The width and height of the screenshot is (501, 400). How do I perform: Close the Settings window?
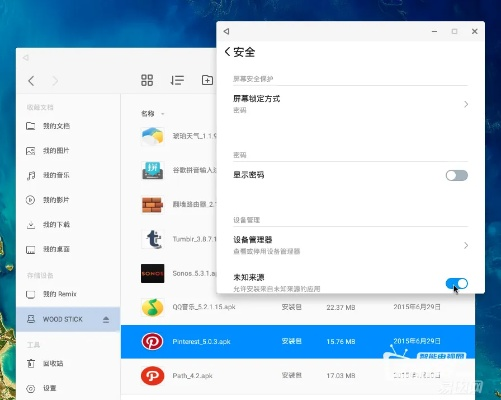click(x=475, y=31)
